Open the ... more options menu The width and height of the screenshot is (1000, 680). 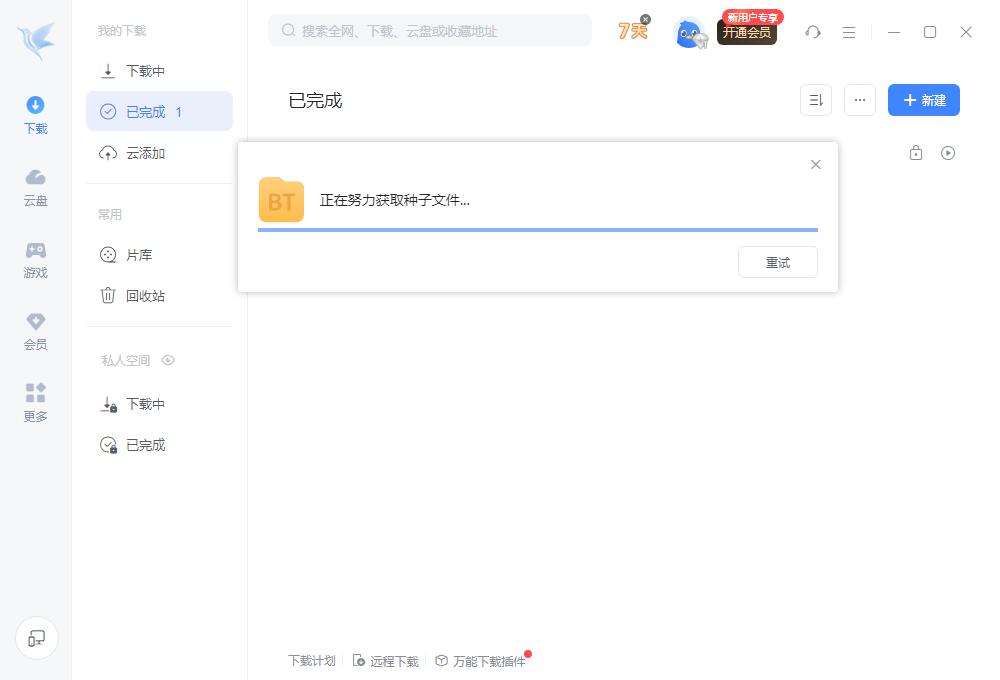pyautogui.click(x=860, y=100)
